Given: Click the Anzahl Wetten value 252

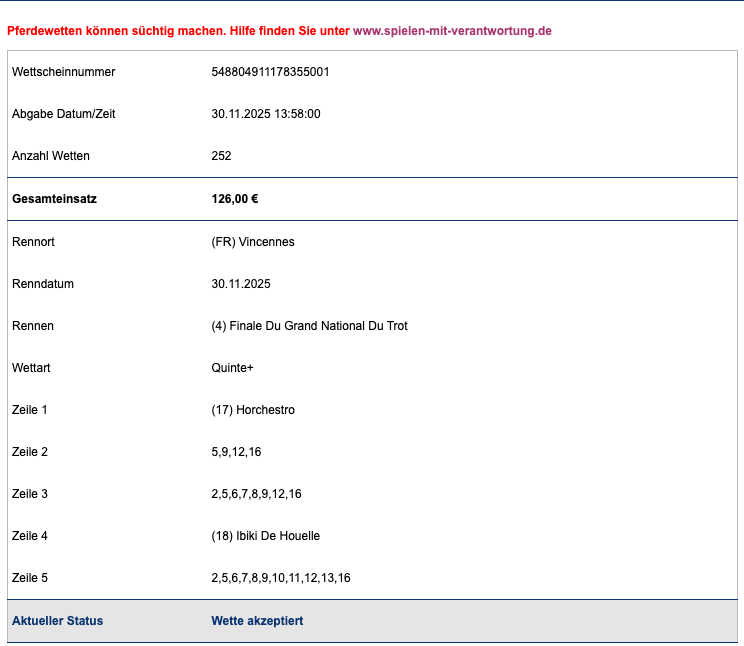Looking at the screenshot, I should [221, 156].
